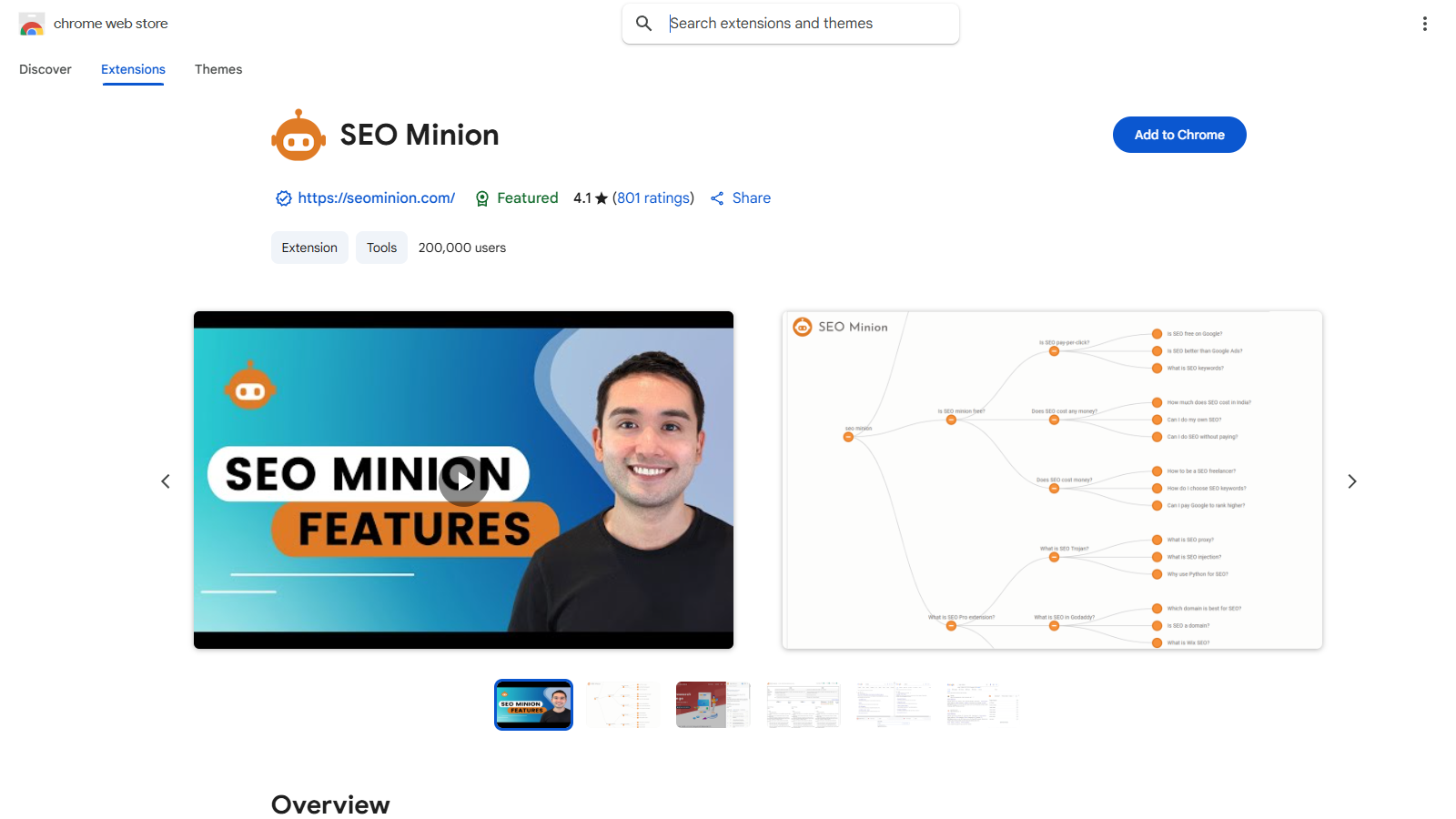Click the Featured badge icon

481,197
